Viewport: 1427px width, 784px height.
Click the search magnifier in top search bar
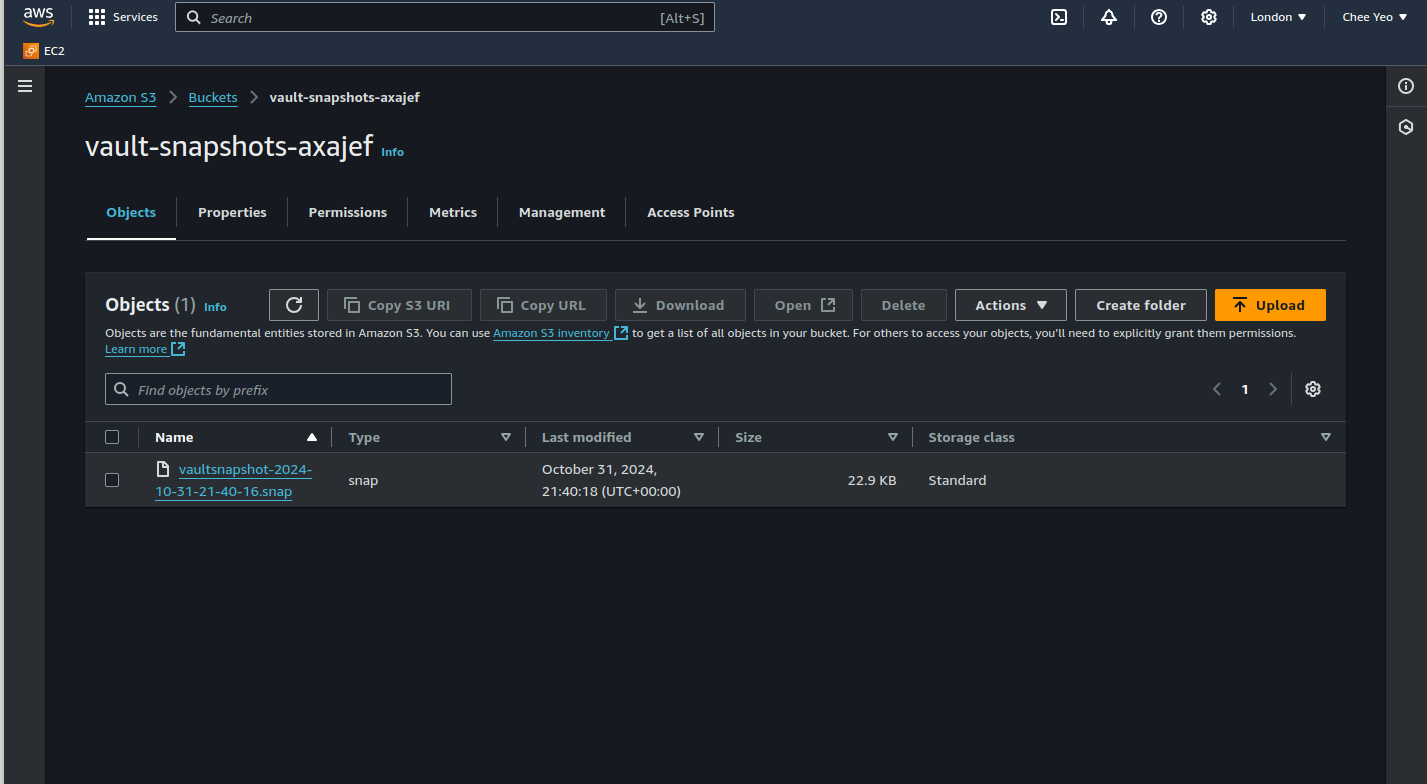193,18
